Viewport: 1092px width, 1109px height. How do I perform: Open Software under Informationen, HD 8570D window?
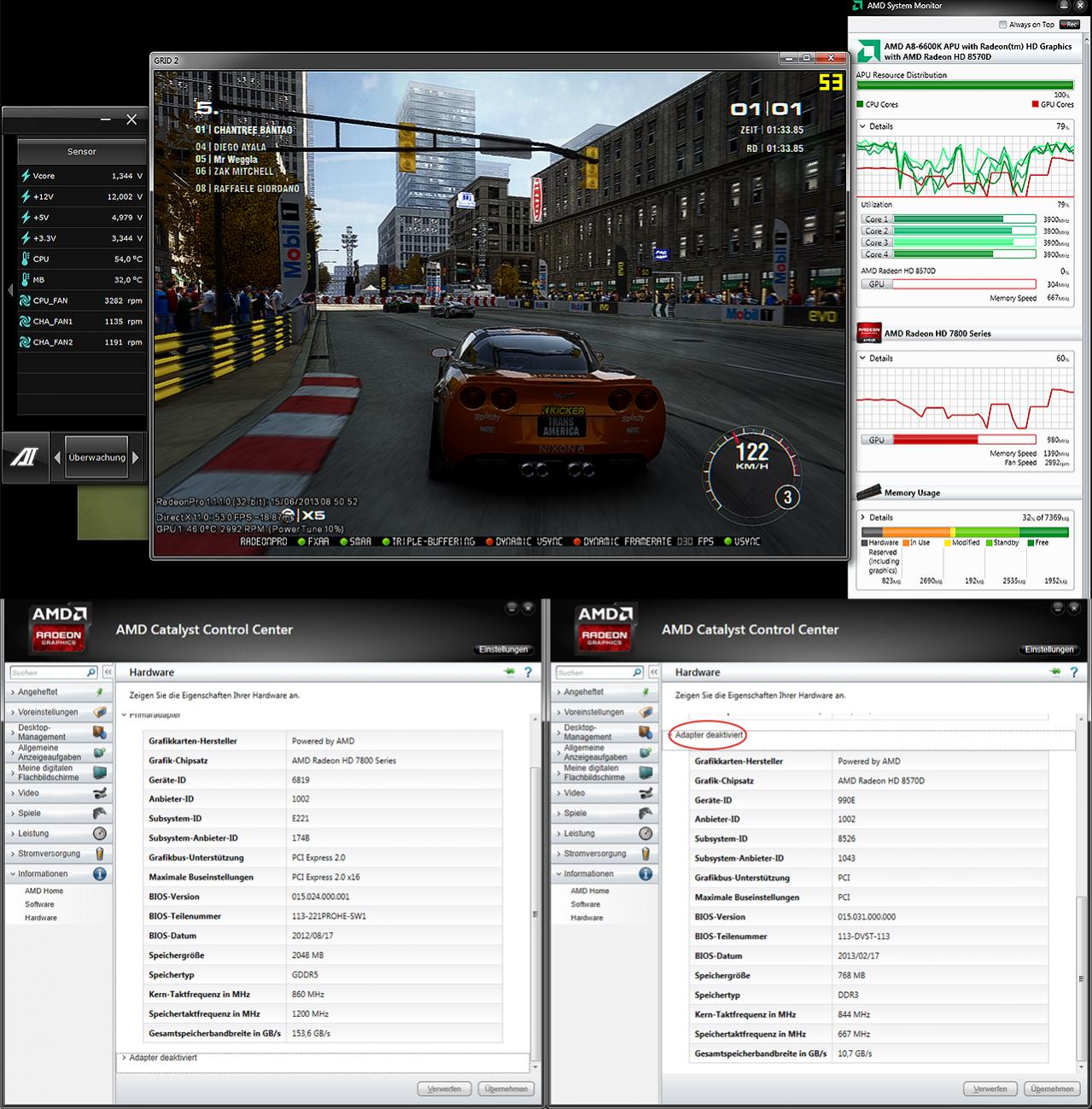pyautogui.click(x=586, y=904)
